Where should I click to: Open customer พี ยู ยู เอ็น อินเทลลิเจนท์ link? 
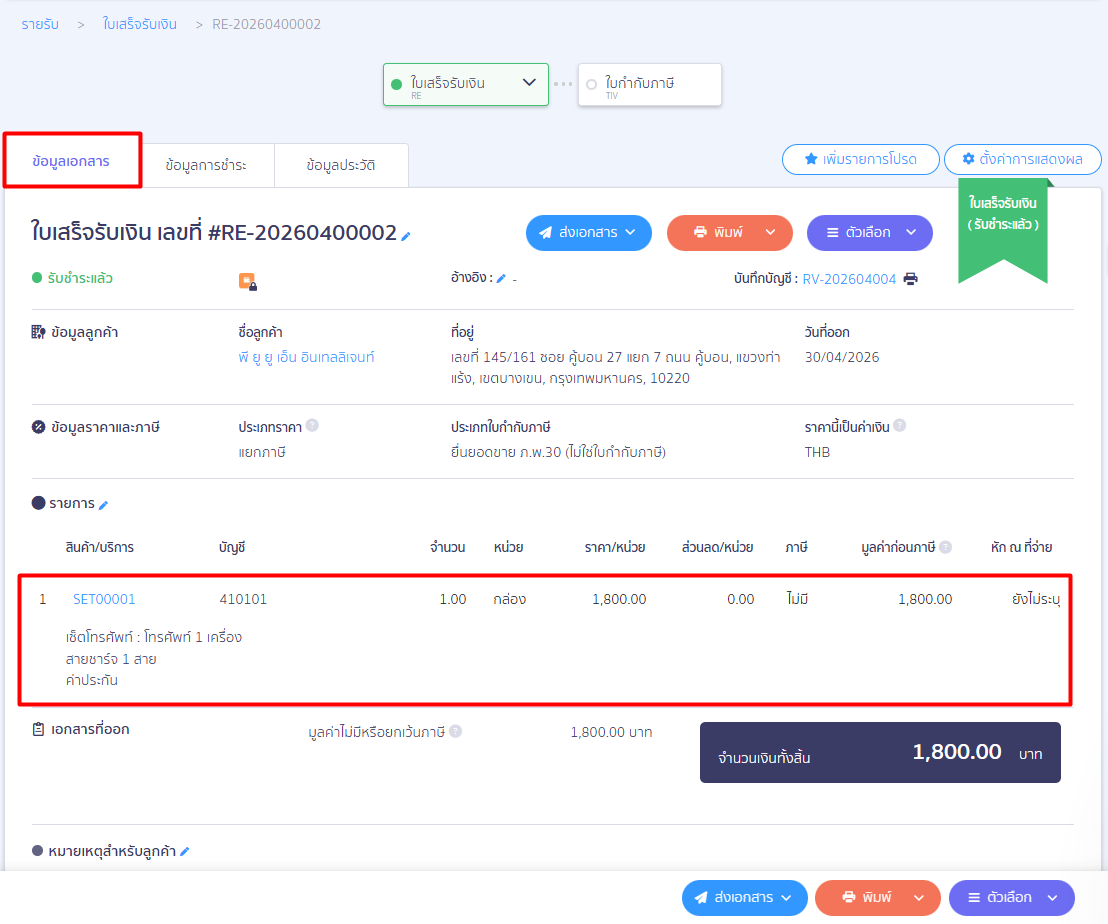coord(306,357)
